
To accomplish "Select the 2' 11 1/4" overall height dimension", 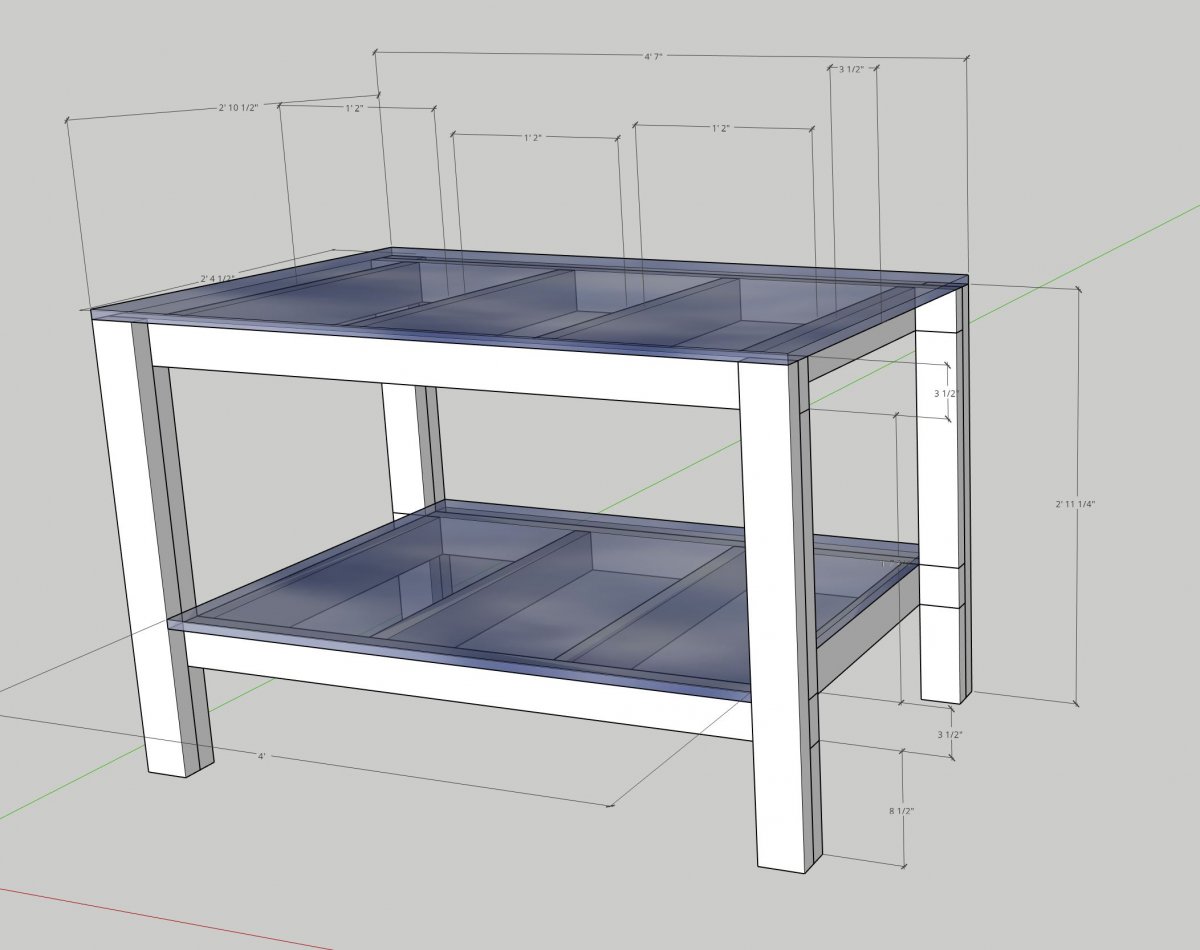I will [1075, 504].
